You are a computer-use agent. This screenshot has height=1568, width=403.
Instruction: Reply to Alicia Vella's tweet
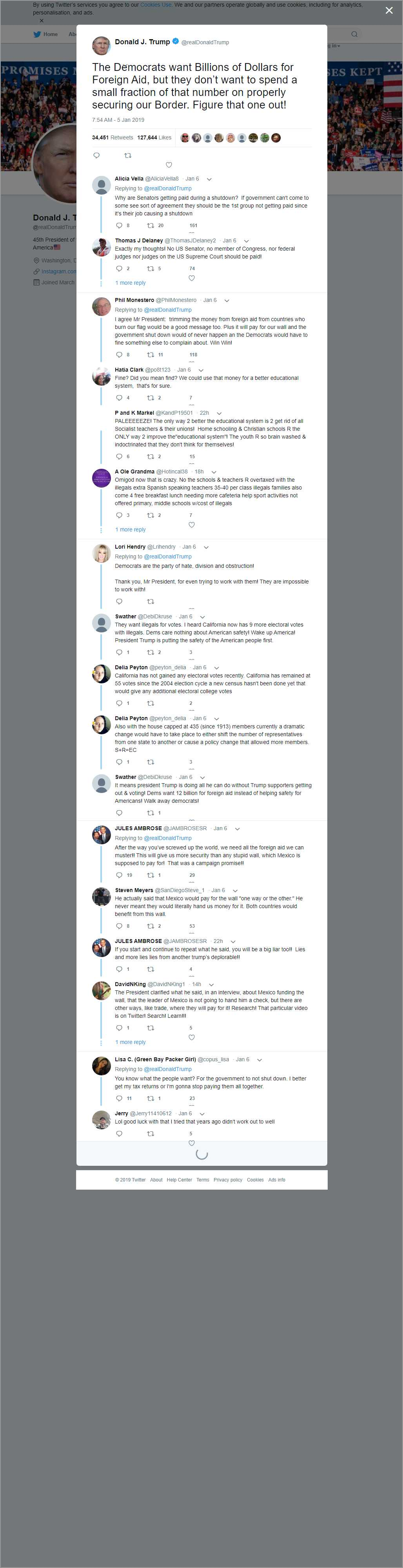(119, 225)
